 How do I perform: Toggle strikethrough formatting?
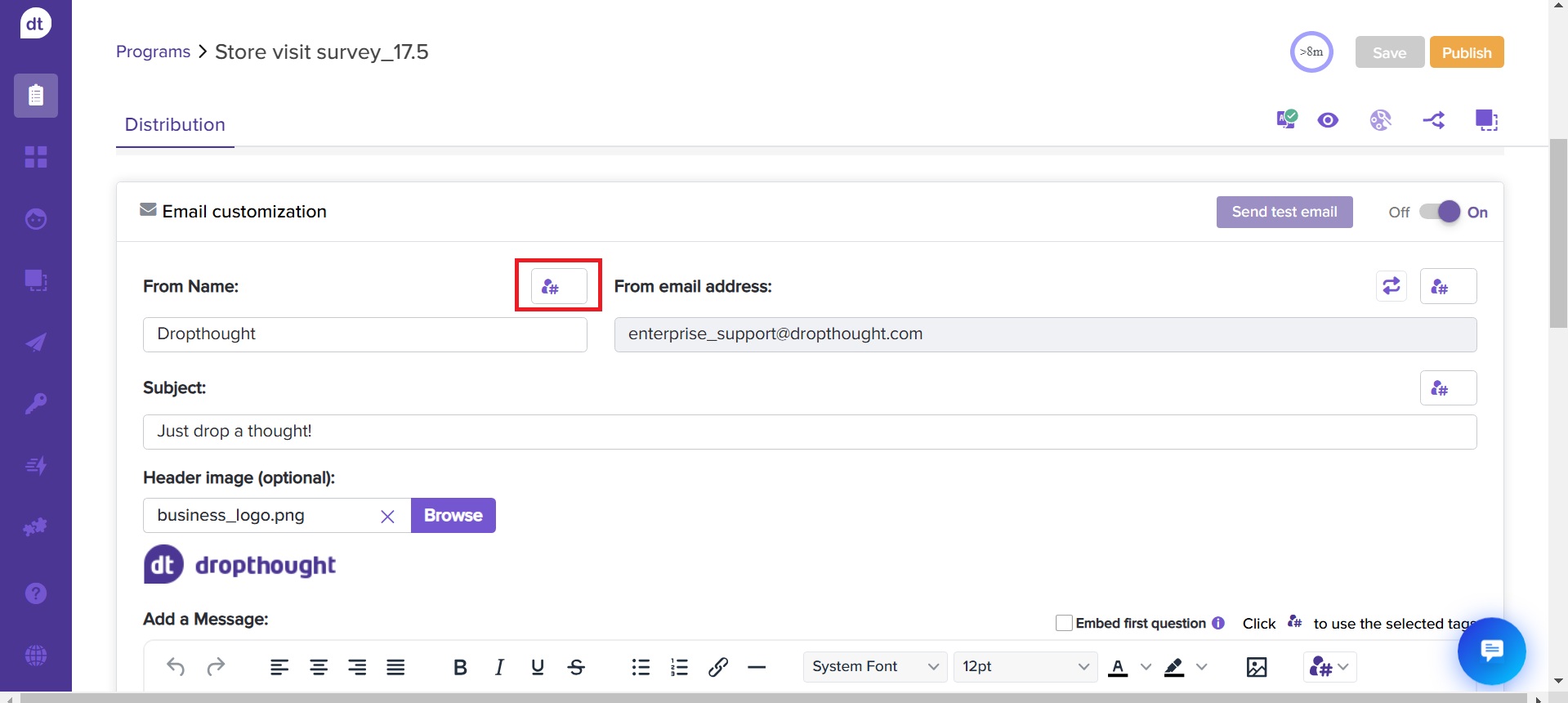(576, 667)
